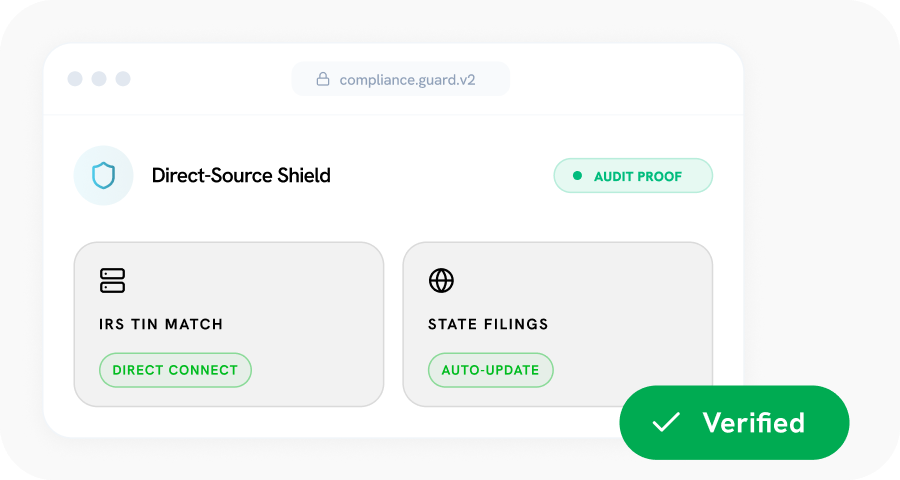This screenshot has width=900, height=480.
Task: Open the AUDIT PROOF status badge
Action: coord(633,176)
